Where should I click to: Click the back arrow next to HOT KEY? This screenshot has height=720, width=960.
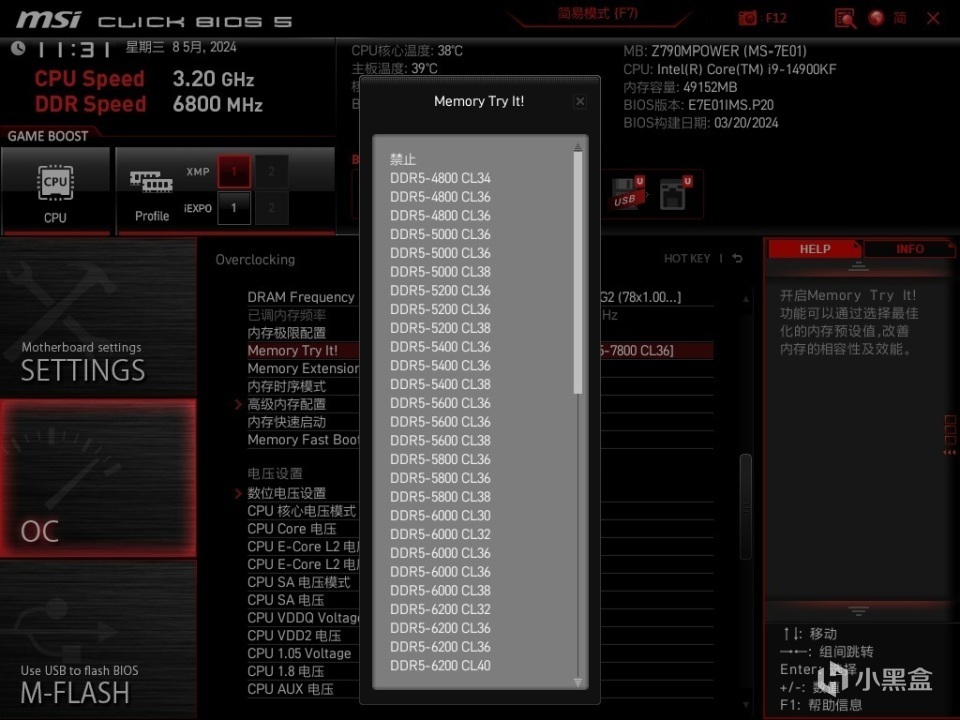click(737, 258)
